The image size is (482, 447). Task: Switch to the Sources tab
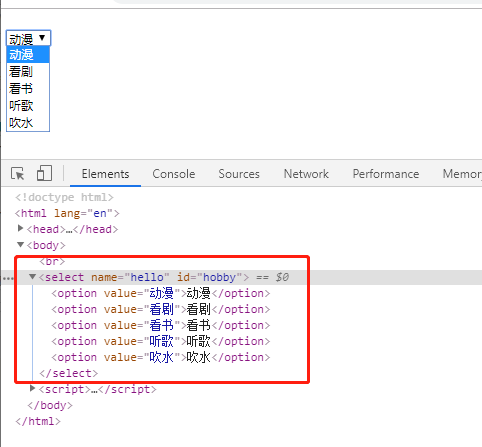pyautogui.click(x=239, y=174)
